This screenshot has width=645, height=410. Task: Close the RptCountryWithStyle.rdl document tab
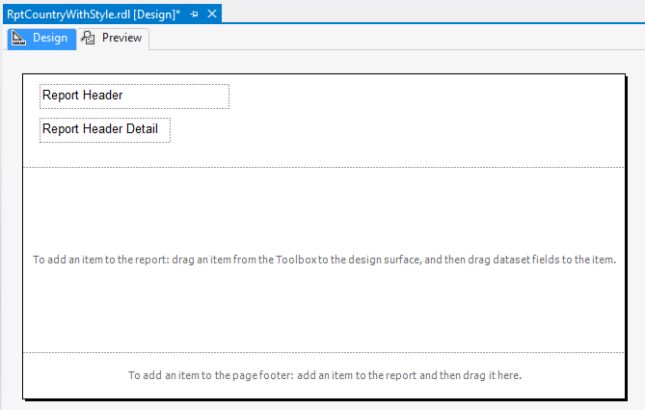pos(212,14)
